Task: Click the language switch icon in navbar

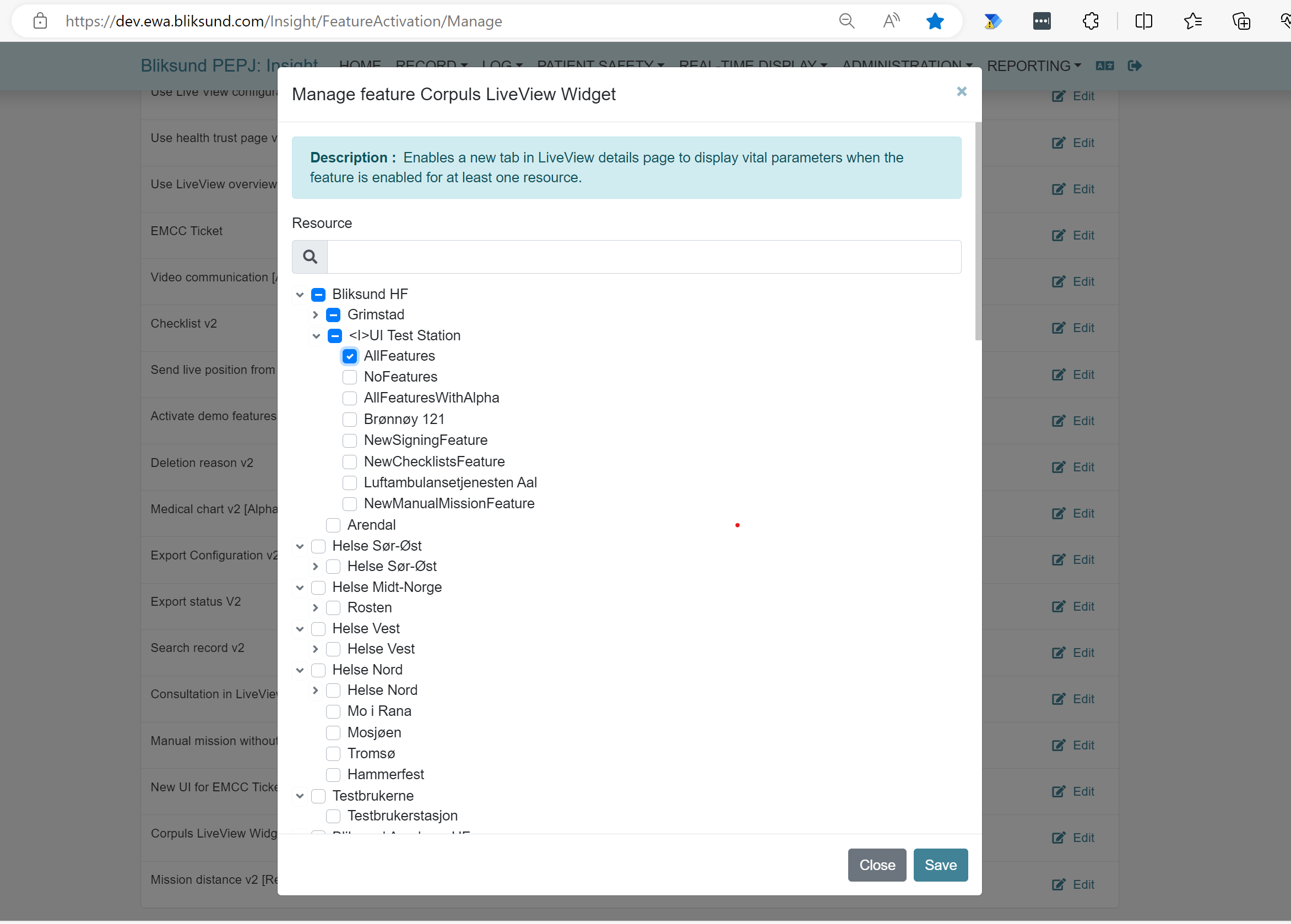Action: pos(1104,66)
